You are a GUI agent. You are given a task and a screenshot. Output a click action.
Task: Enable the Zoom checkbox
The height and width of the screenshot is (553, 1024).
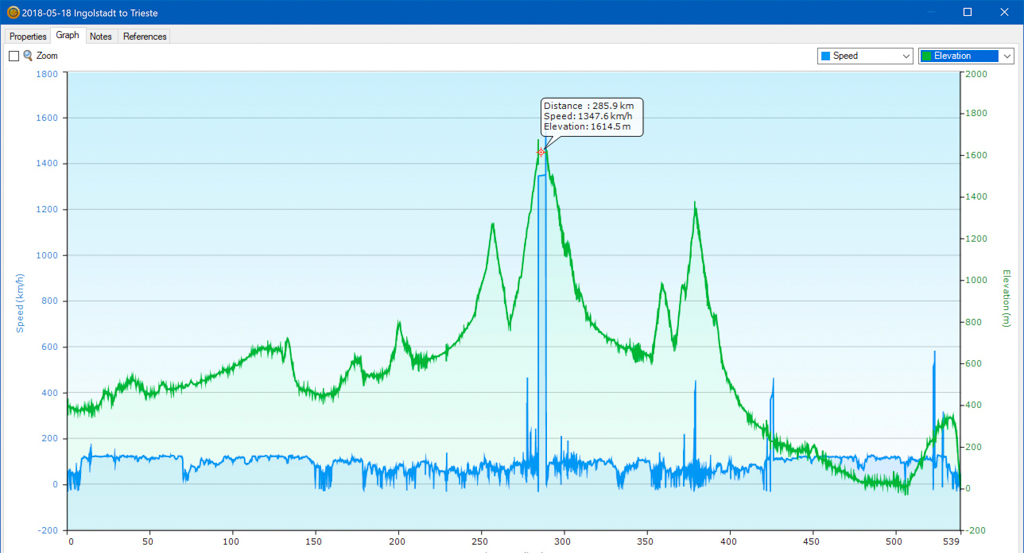pos(14,56)
